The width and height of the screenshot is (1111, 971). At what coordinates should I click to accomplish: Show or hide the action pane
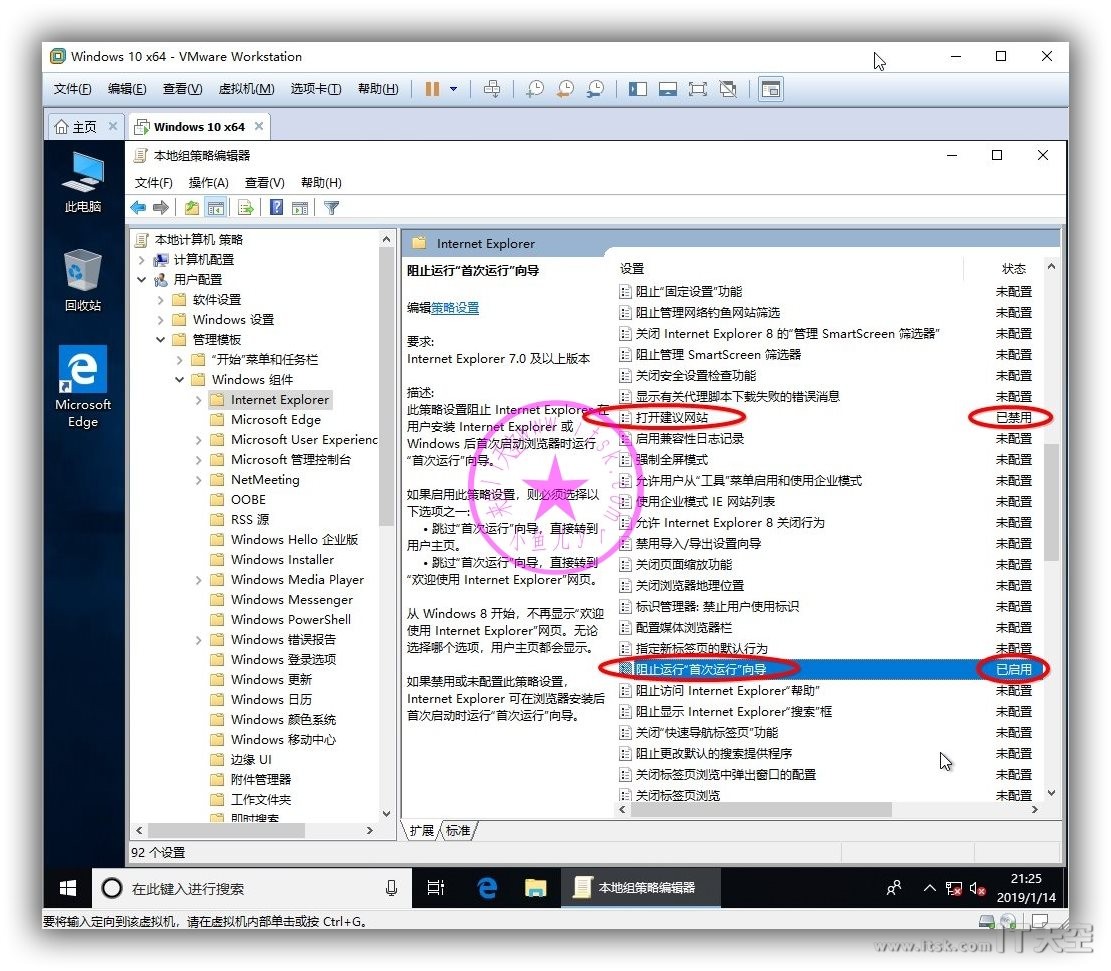tap(300, 208)
